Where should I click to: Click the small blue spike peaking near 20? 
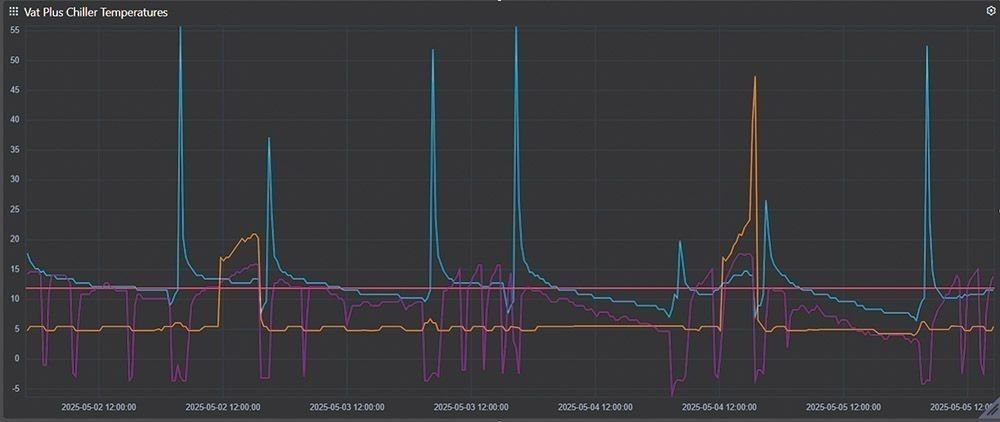pos(680,241)
